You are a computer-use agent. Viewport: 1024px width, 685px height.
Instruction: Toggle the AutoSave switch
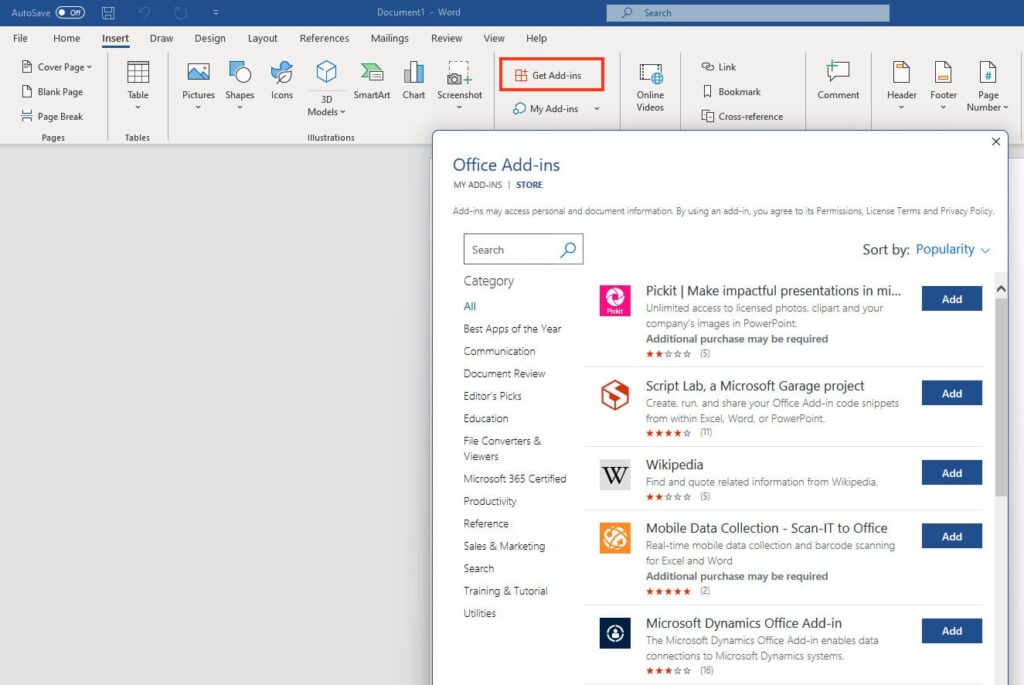(x=70, y=13)
